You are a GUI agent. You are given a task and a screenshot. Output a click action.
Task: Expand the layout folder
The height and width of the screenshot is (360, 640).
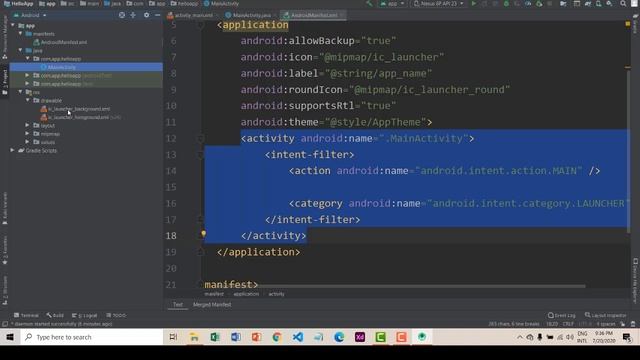[28, 125]
